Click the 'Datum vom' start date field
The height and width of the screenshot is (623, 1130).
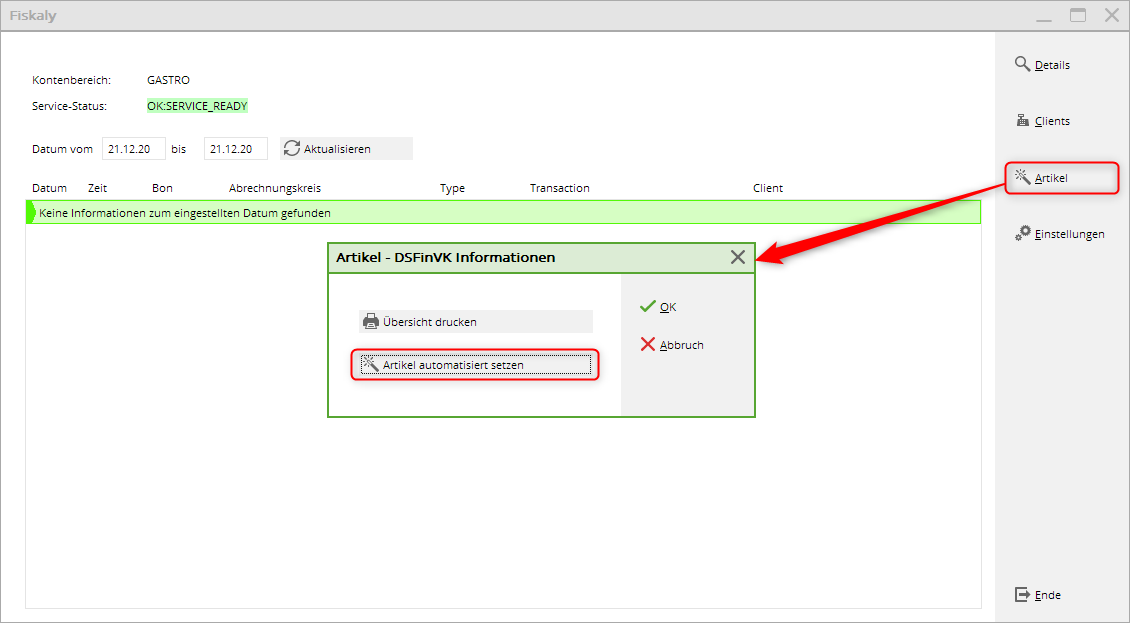(134, 149)
